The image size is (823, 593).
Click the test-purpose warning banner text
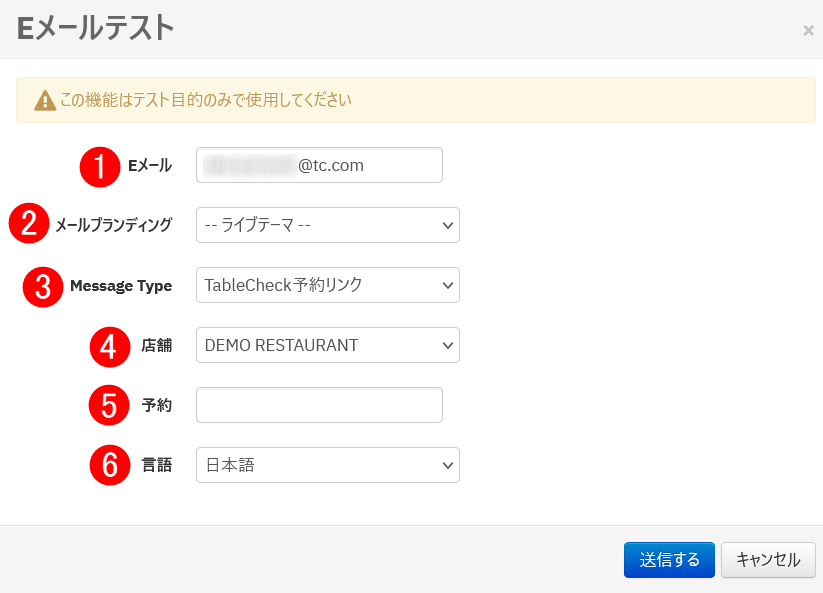click(x=205, y=100)
